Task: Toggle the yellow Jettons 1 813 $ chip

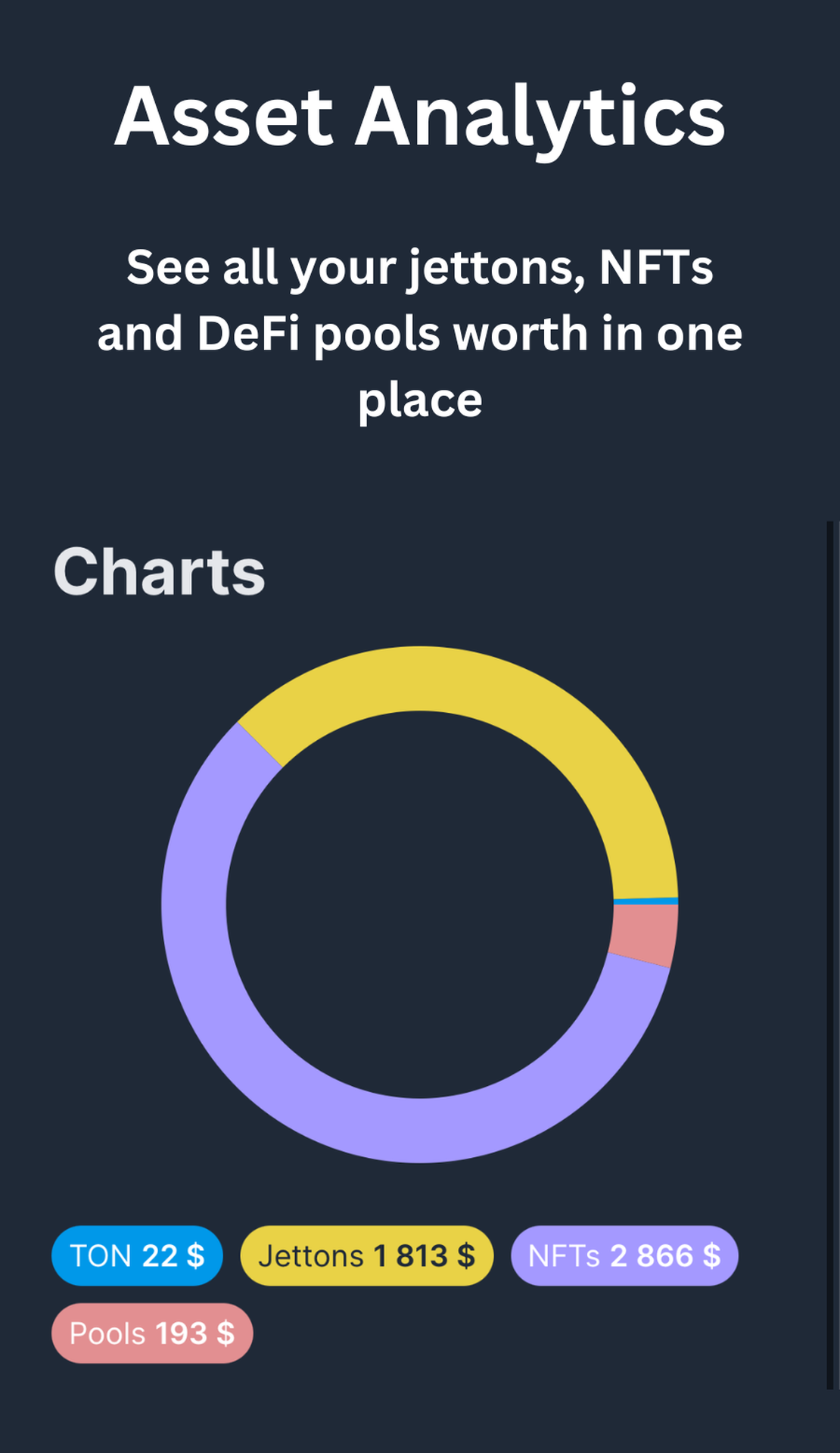Action: click(x=367, y=1255)
